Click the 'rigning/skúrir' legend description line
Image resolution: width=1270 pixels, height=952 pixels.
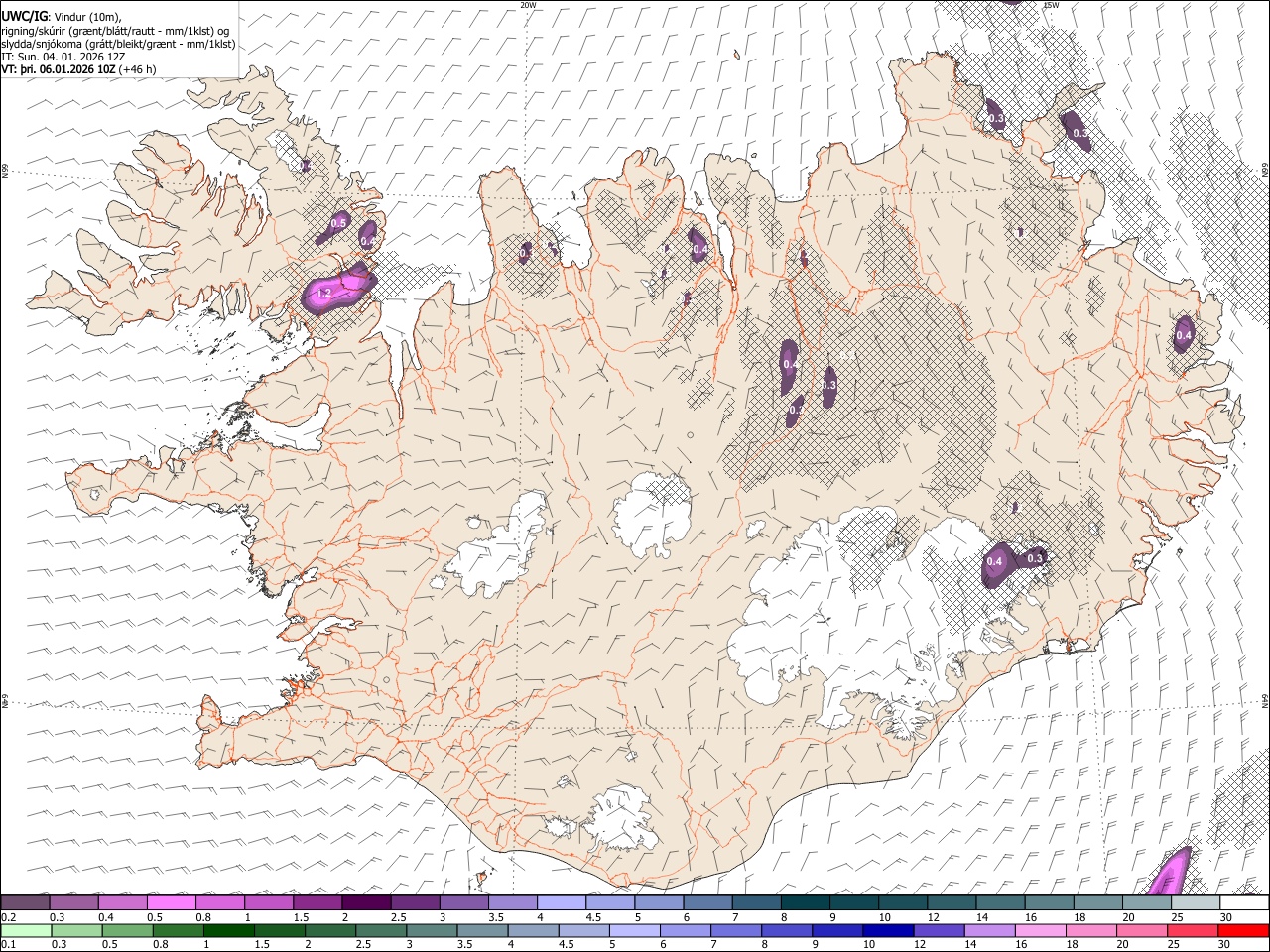point(114,31)
